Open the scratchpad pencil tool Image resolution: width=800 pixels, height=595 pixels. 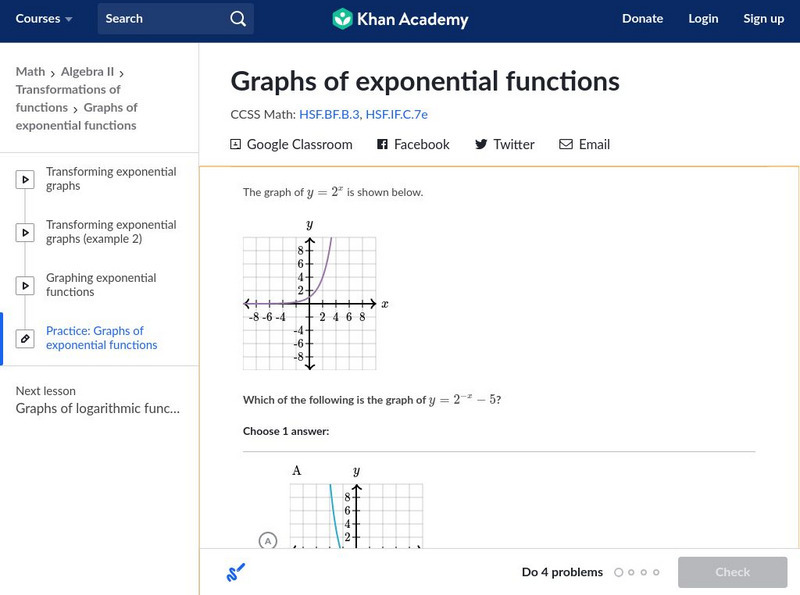pos(236,573)
